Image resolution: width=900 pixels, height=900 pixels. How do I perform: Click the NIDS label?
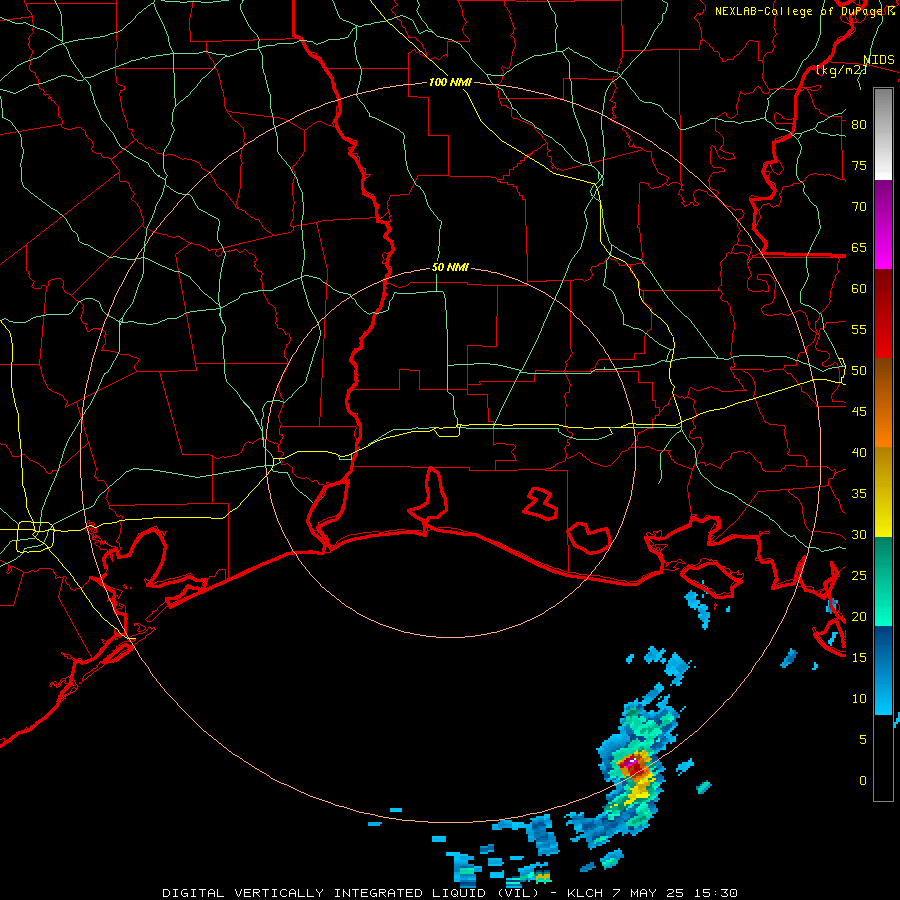tap(879, 60)
